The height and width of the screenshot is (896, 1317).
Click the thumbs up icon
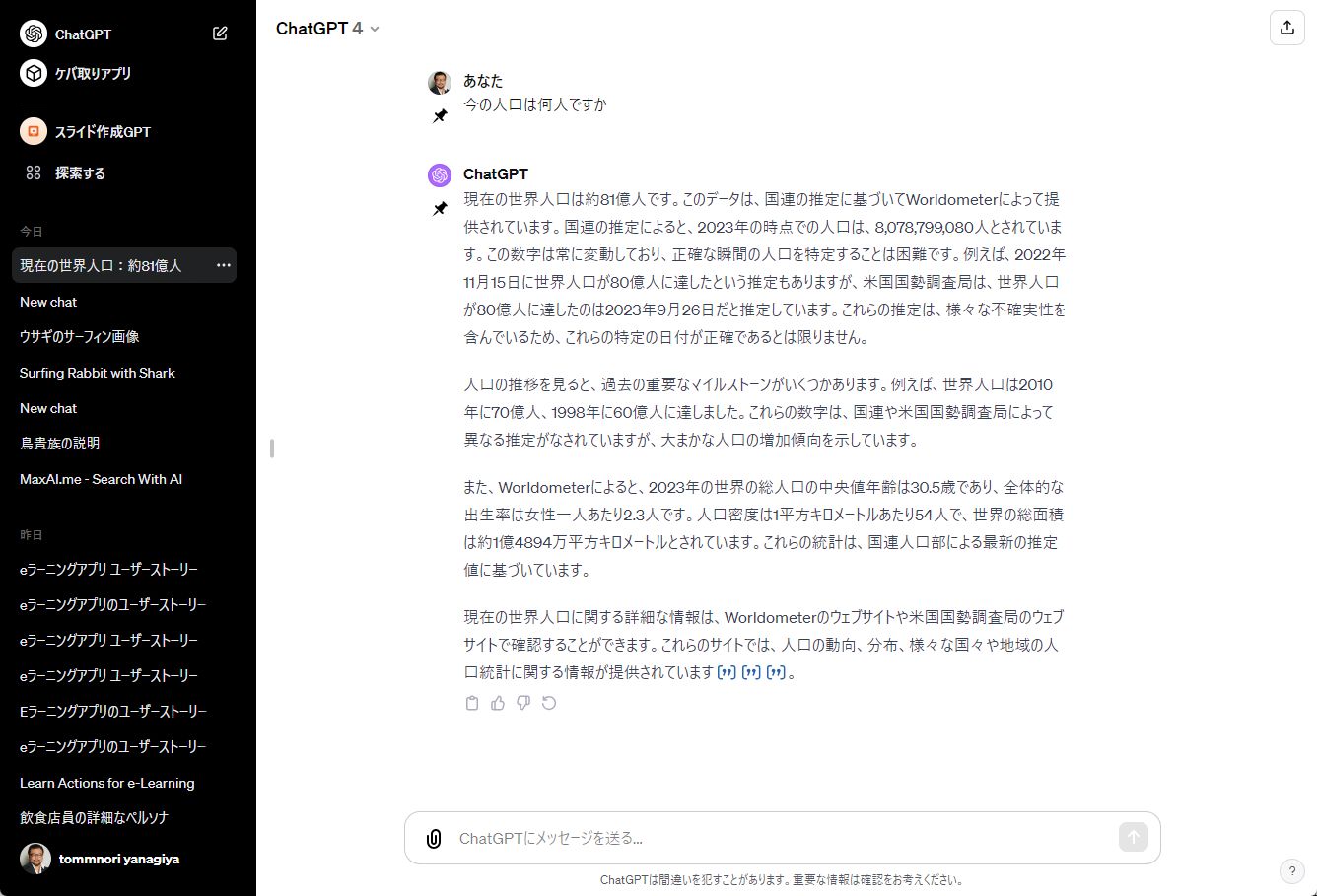(498, 703)
